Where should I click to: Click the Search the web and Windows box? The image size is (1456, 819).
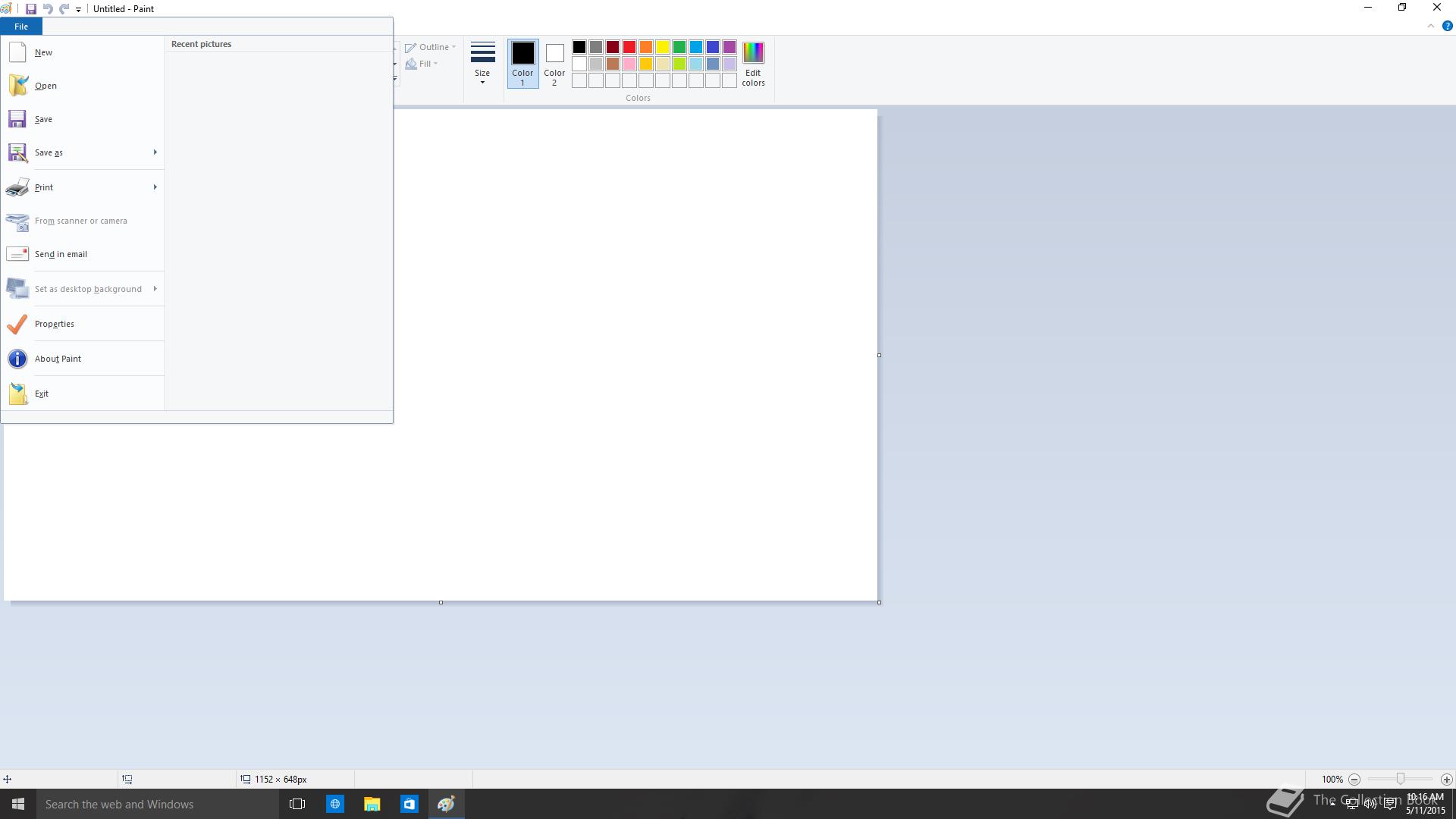tap(156, 804)
